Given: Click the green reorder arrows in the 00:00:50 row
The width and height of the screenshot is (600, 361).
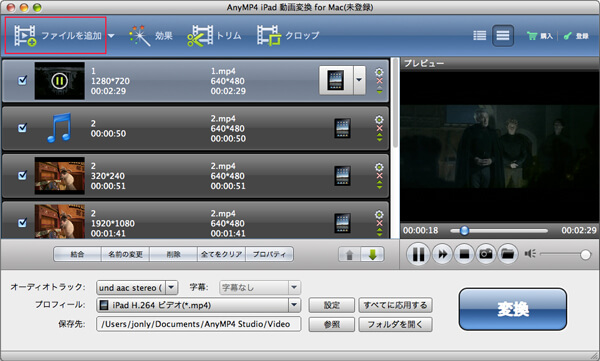Looking at the screenshot, I should pos(379,137).
